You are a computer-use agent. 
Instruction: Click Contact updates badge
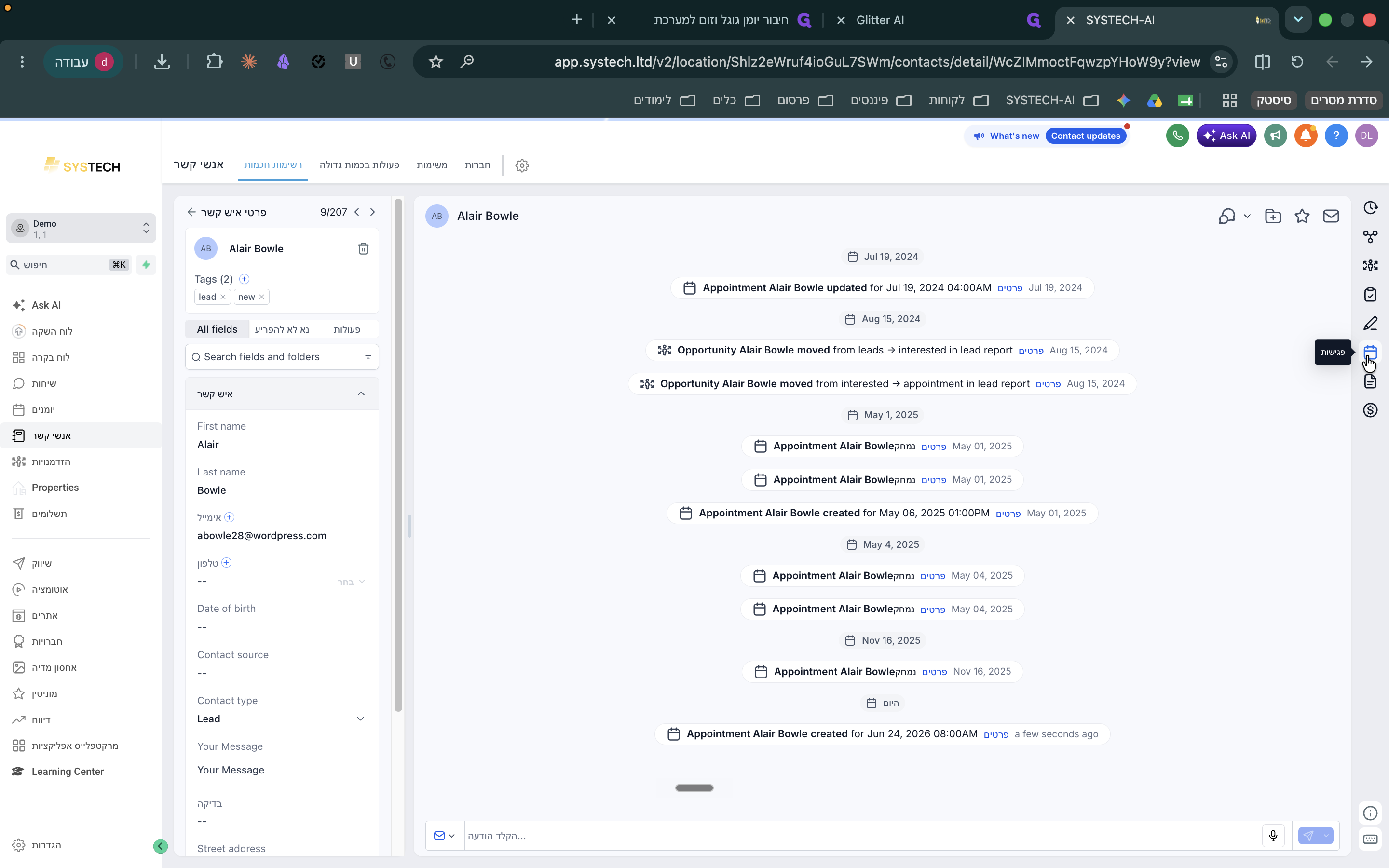[1085, 136]
